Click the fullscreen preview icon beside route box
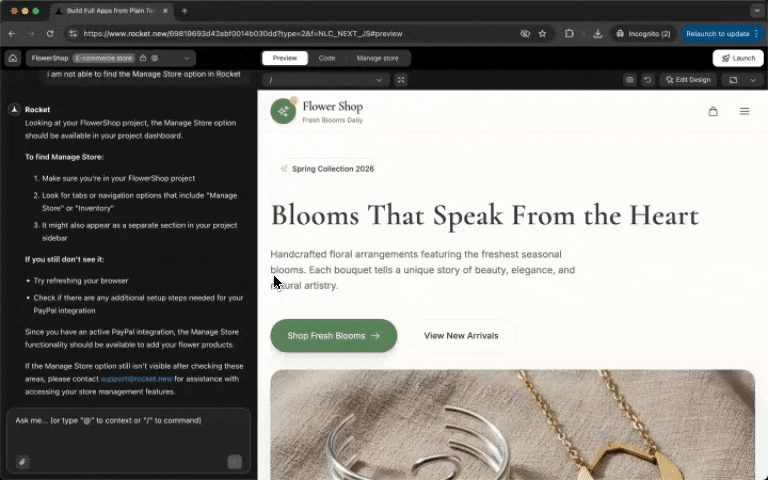Screen dimensions: 768x480 [x=401, y=80]
